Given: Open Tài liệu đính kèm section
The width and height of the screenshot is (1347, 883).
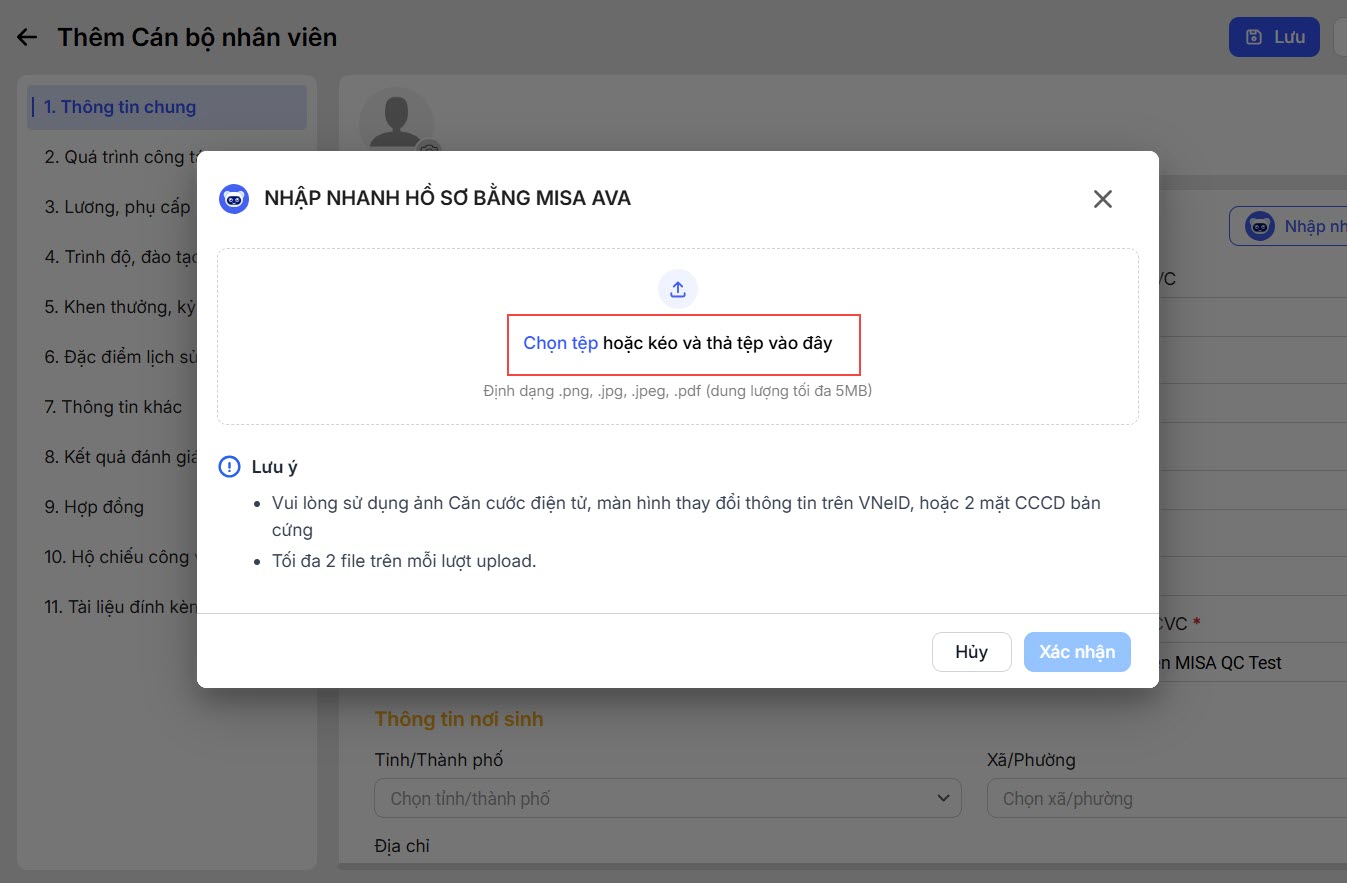Looking at the screenshot, I should tap(121, 607).
